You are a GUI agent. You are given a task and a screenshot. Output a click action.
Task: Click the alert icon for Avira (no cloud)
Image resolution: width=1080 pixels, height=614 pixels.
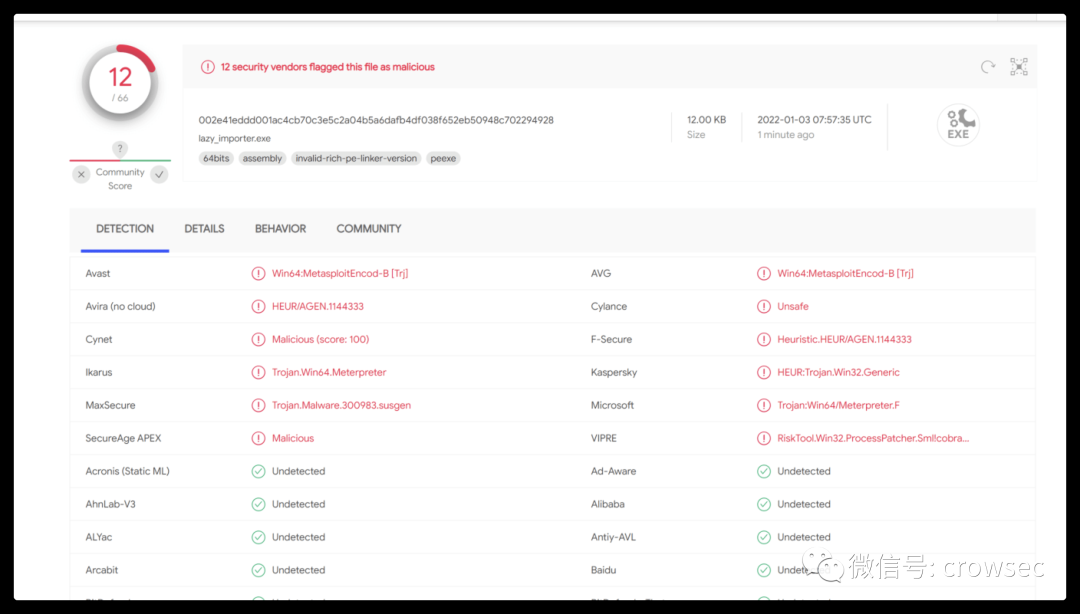coord(258,307)
